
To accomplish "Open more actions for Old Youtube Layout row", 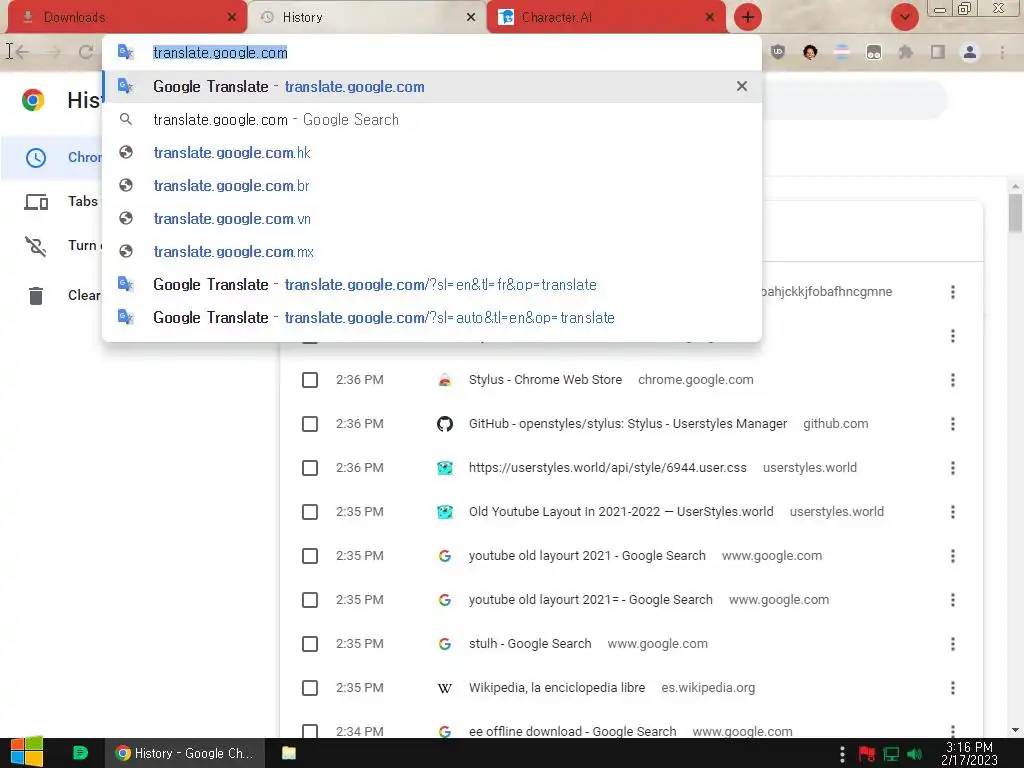I will 953,512.
